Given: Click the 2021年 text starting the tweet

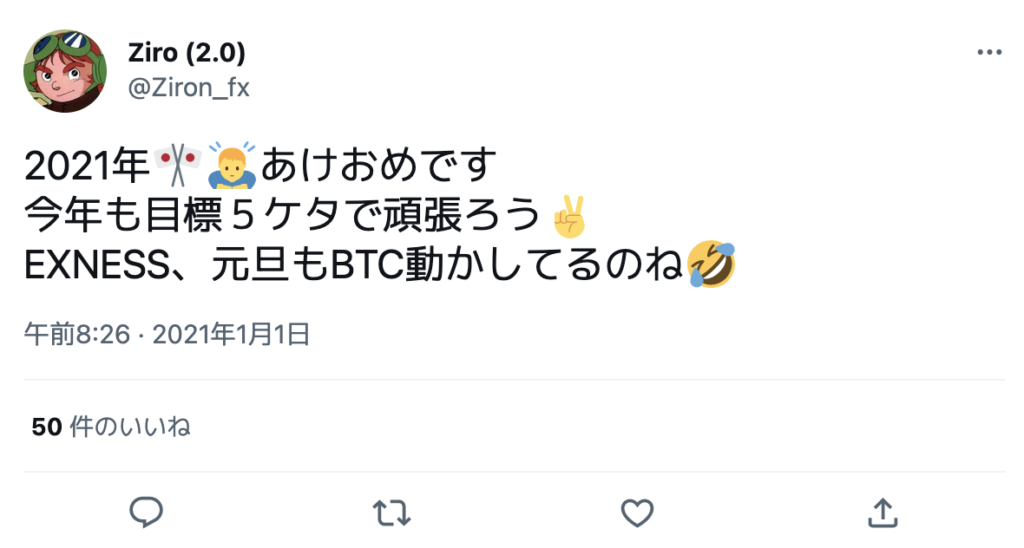Looking at the screenshot, I should (x=87, y=165).
